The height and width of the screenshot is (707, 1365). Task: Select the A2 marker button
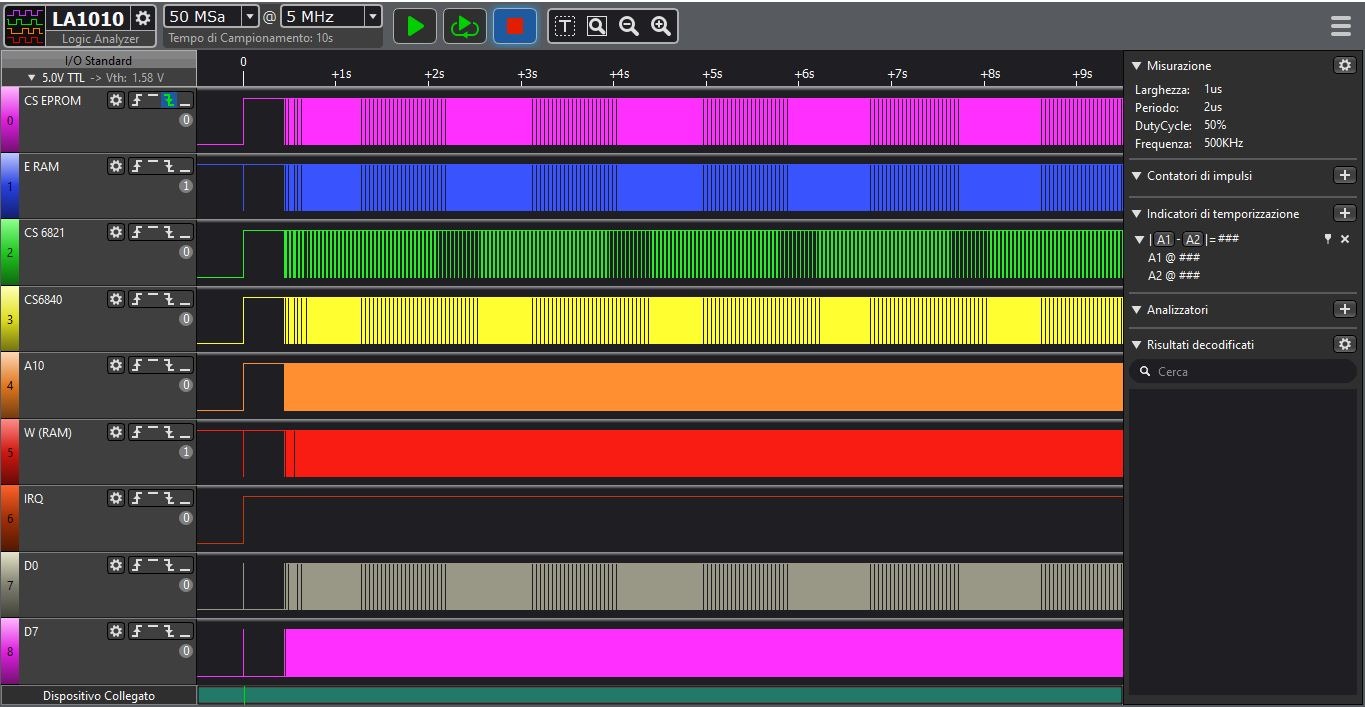pyautogui.click(x=1193, y=239)
